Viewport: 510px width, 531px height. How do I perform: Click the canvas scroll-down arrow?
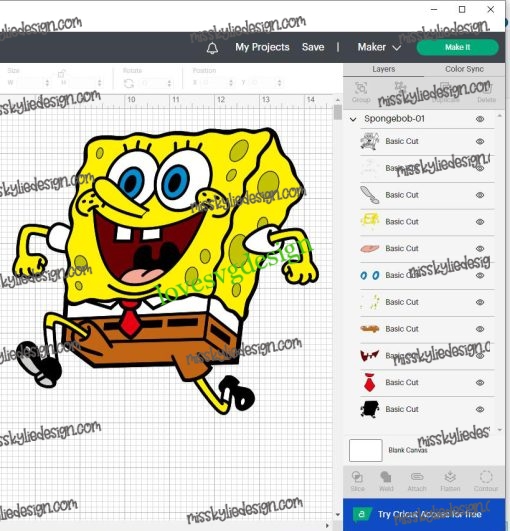pos(338,515)
